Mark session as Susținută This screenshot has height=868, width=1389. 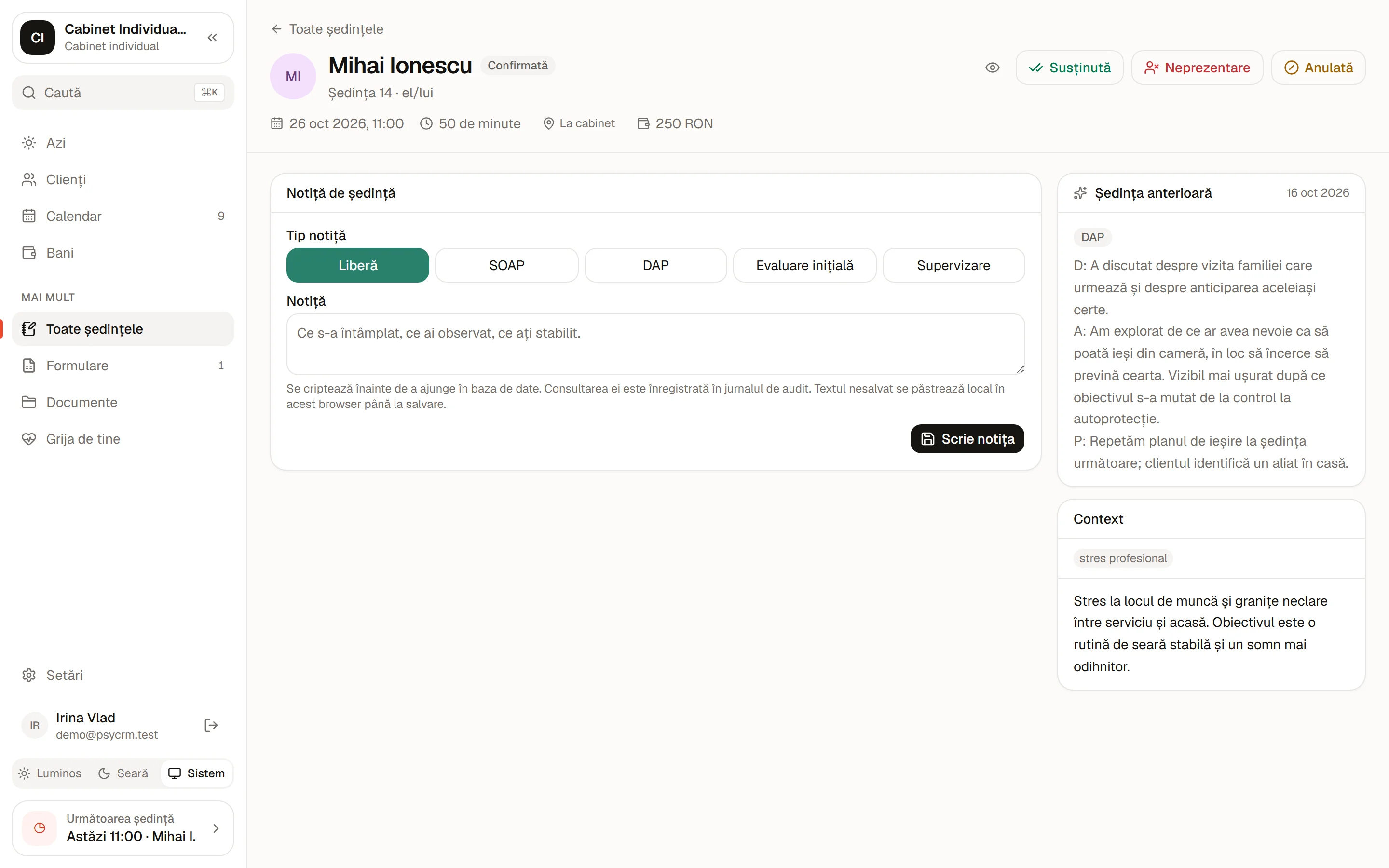(x=1069, y=68)
